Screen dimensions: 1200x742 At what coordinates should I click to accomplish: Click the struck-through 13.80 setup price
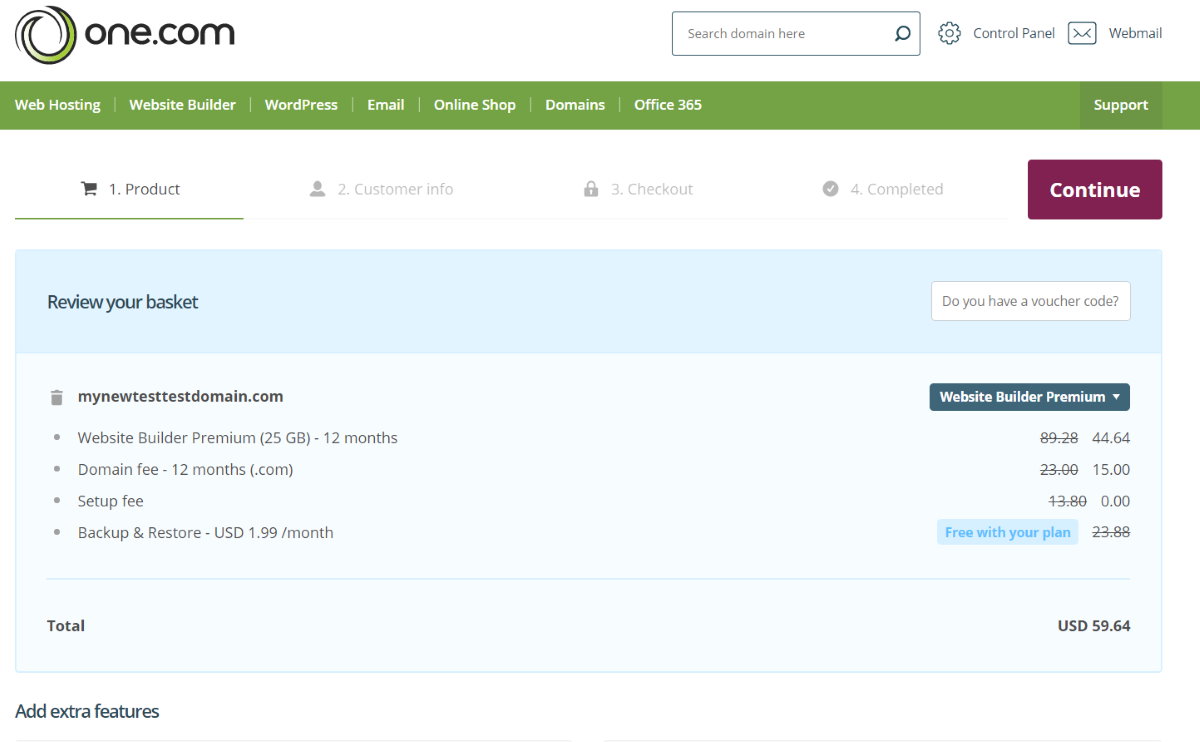coord(1067,501)
